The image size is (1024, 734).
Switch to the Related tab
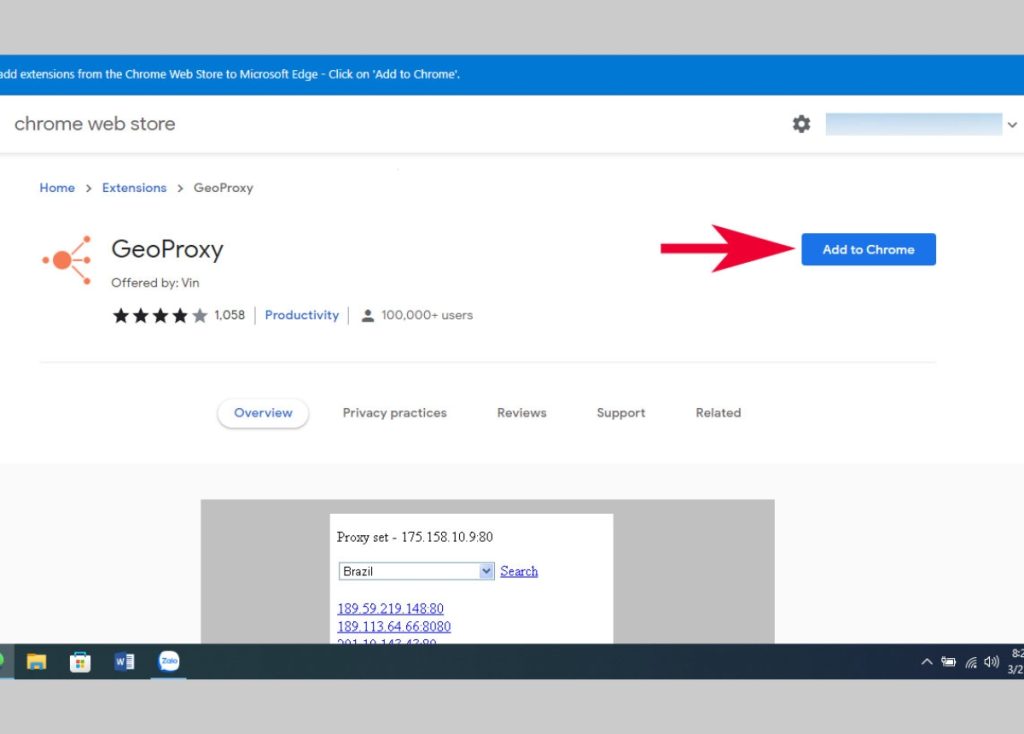point(718,413)
